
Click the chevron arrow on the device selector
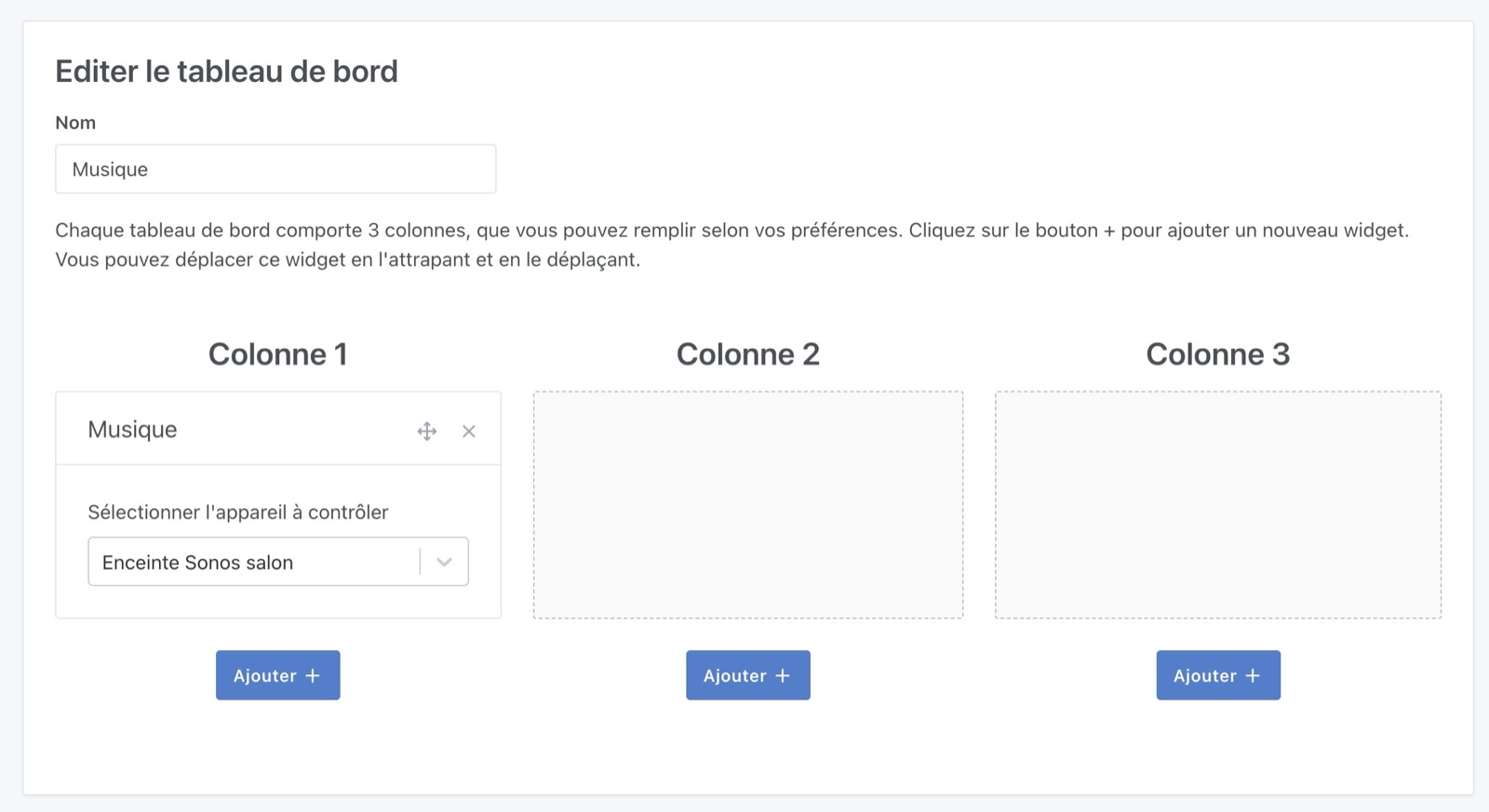pyautogui.click(x=445, y=561)
